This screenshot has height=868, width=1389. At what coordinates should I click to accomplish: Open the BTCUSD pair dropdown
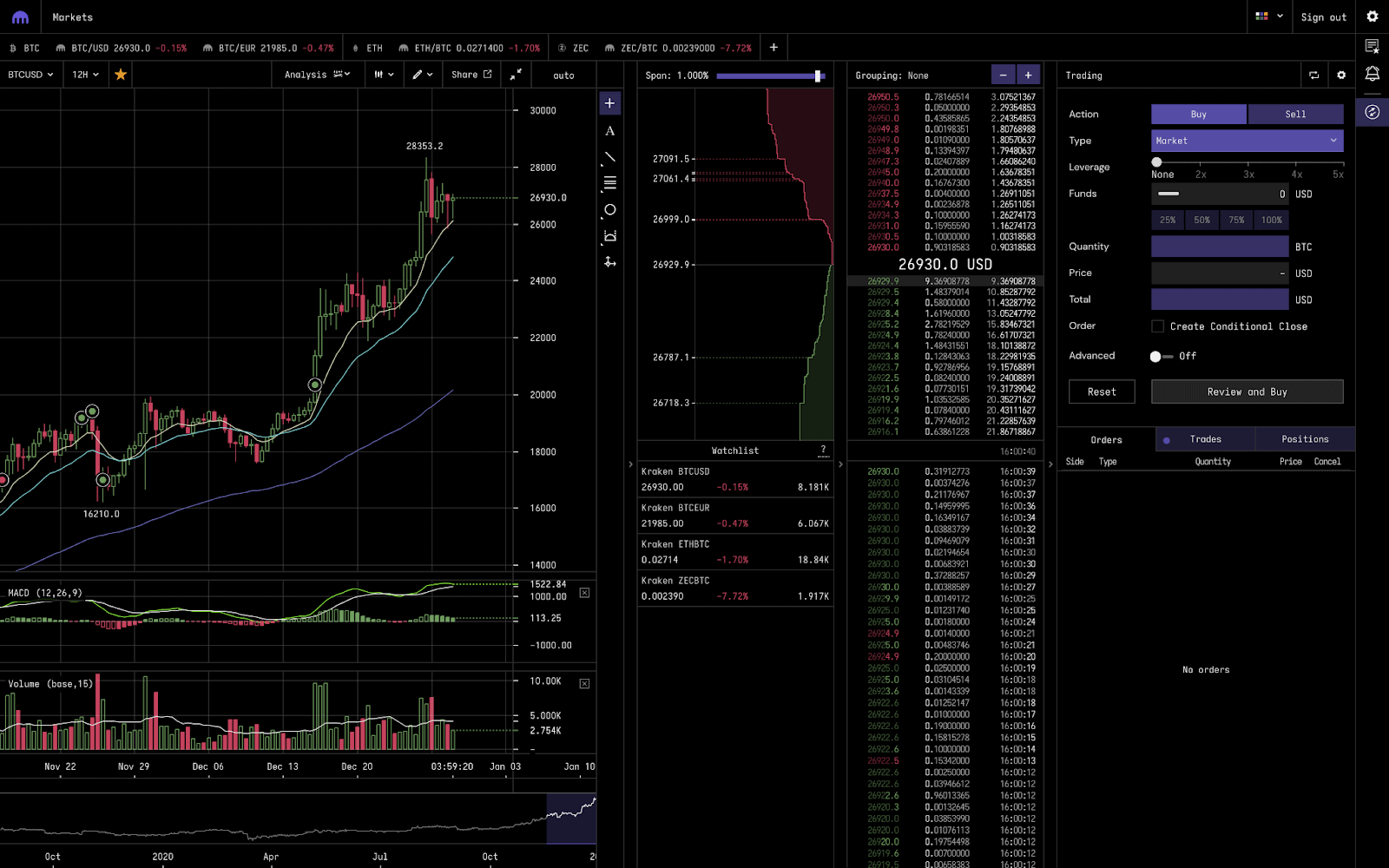tap(31, 75)
